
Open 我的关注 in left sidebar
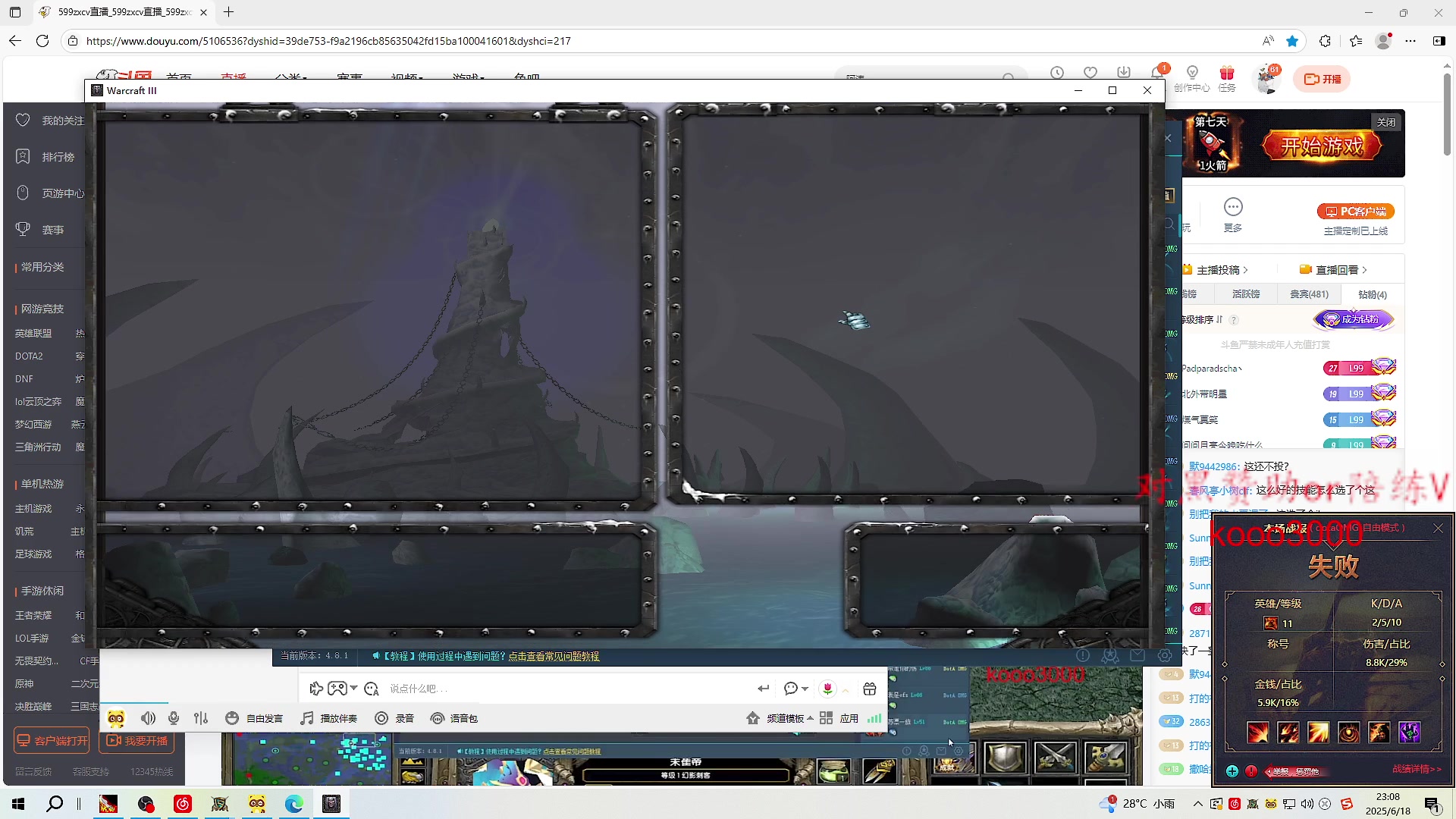point(50,121)
